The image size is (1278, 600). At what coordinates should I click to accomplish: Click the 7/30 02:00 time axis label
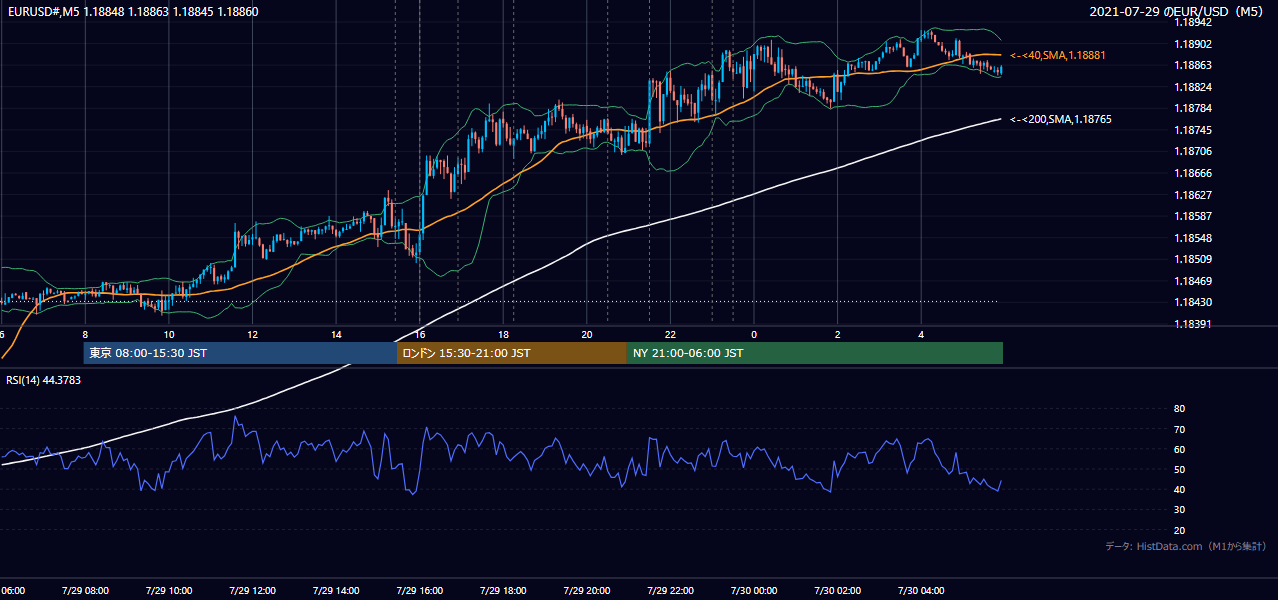(837, 590)
